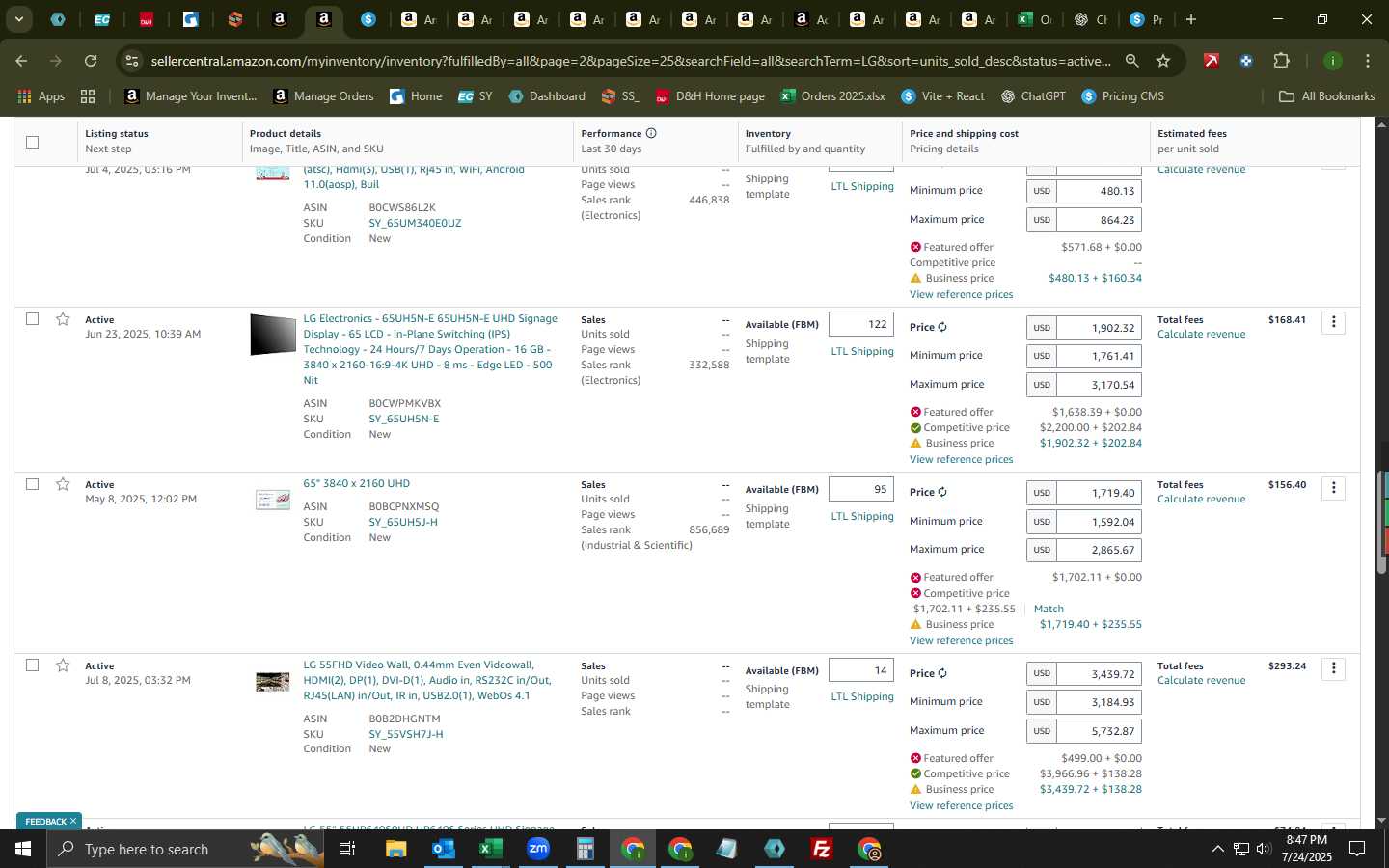Open FileZilla from the taskbar
Image resolution: width=1389 pixels, height=868 pixels.
click(x=822, y=849)
